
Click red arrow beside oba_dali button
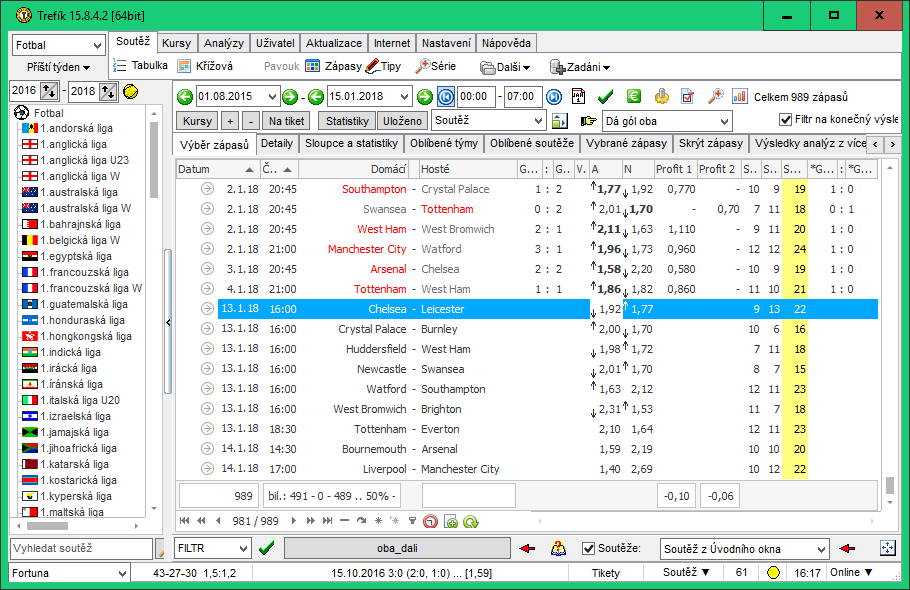click(x=527, y=548)
